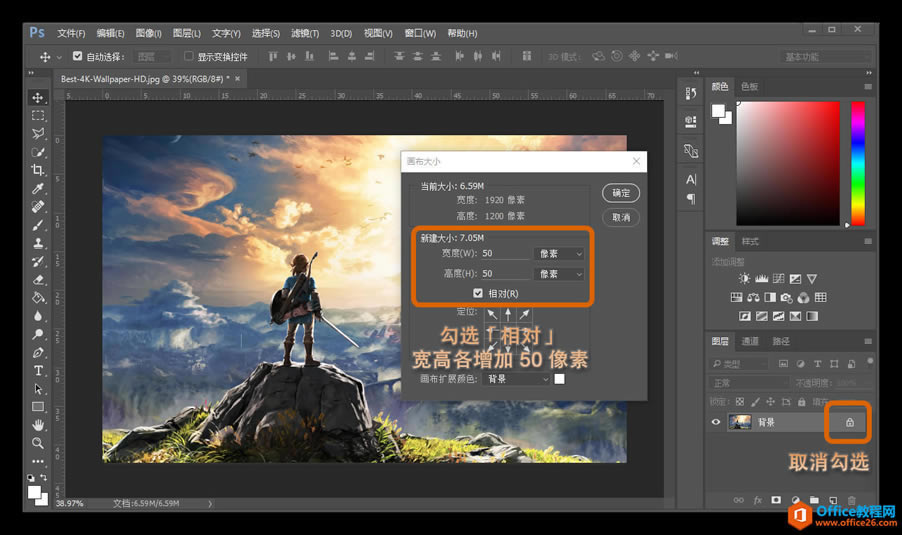Open the 滤镜(T) menu
The image size is (902, 535).
(x=305, y=33)
